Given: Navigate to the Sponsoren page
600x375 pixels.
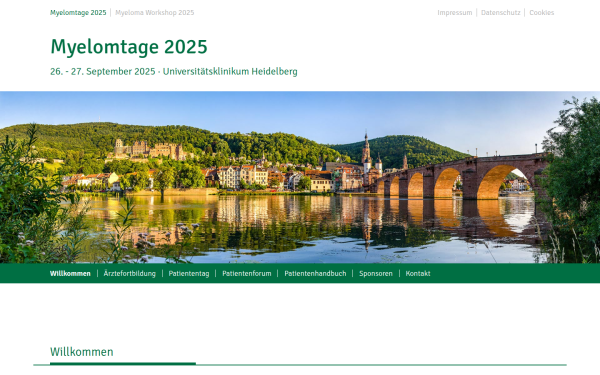Looking at the screenshot, I should [376, 274].
